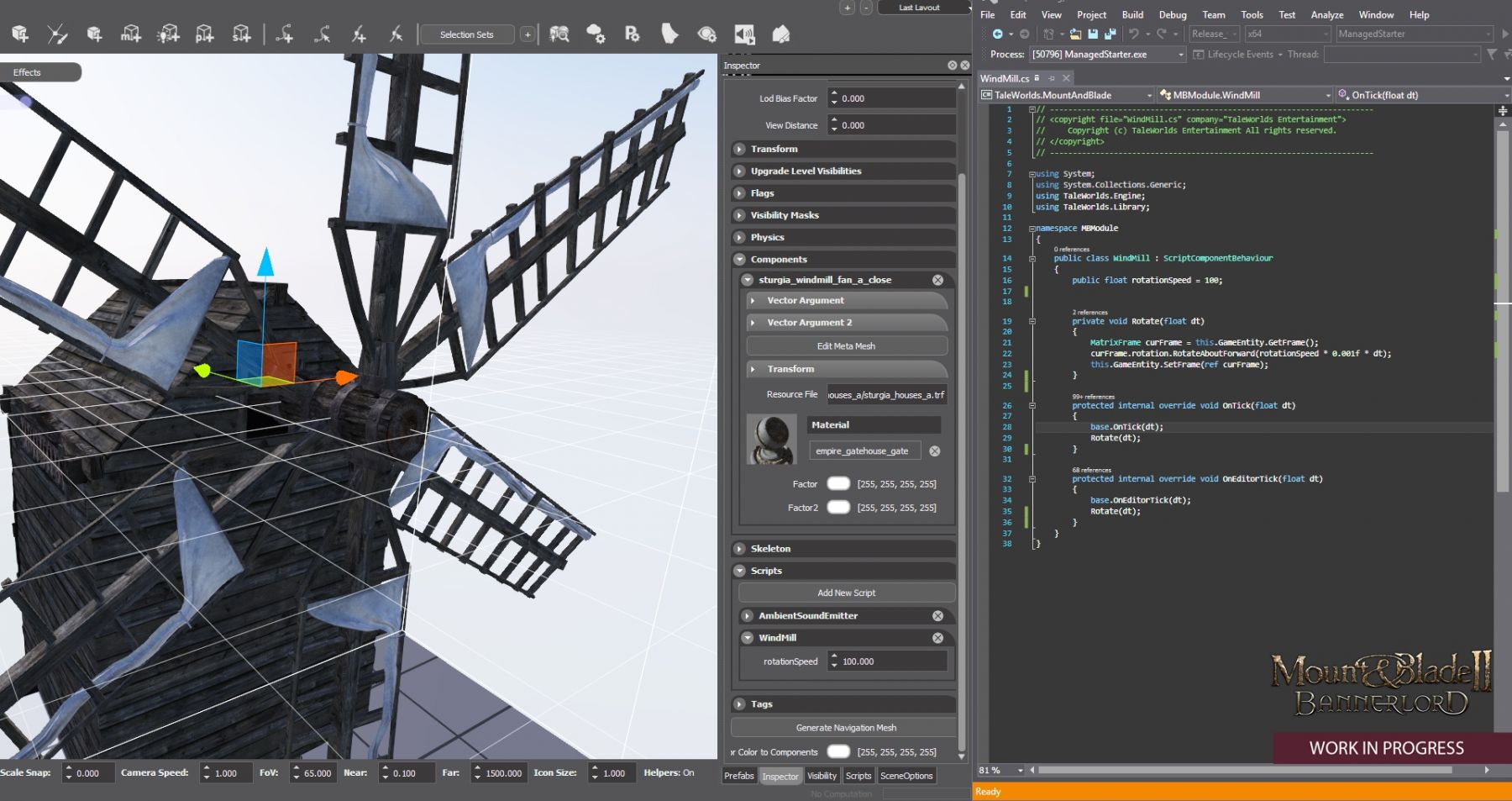Click the Open File folder icon
Viewport: 1512px width, 801px height.
[1075, 34]
